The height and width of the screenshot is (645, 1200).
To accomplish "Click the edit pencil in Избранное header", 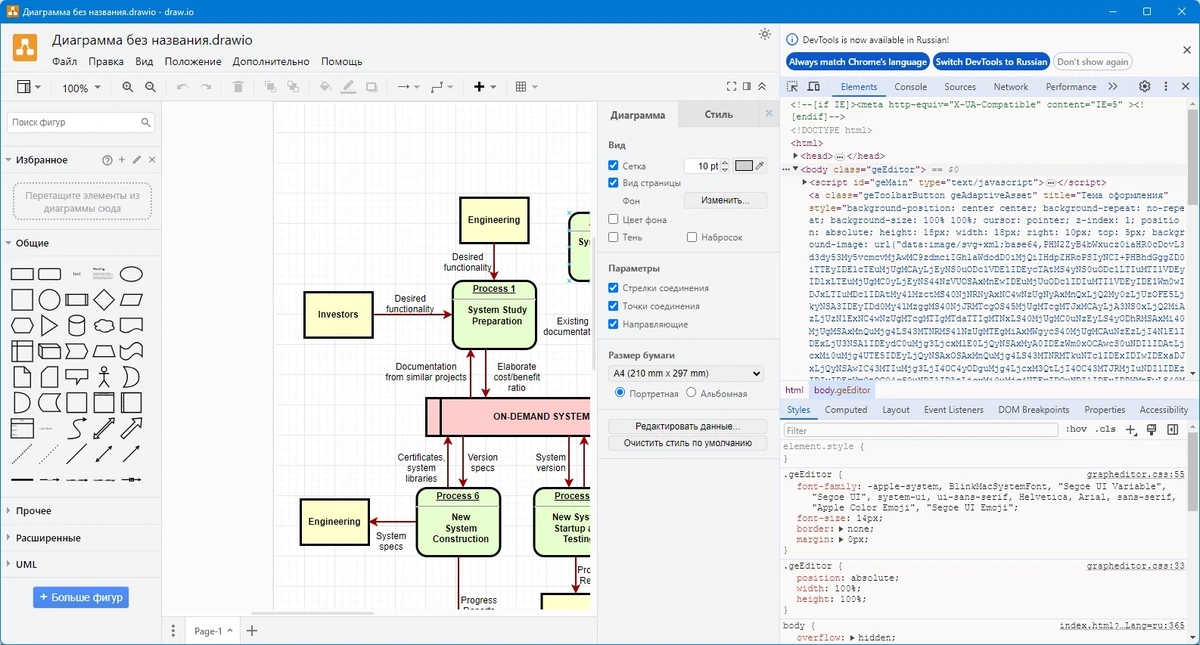I will (137, 160).
